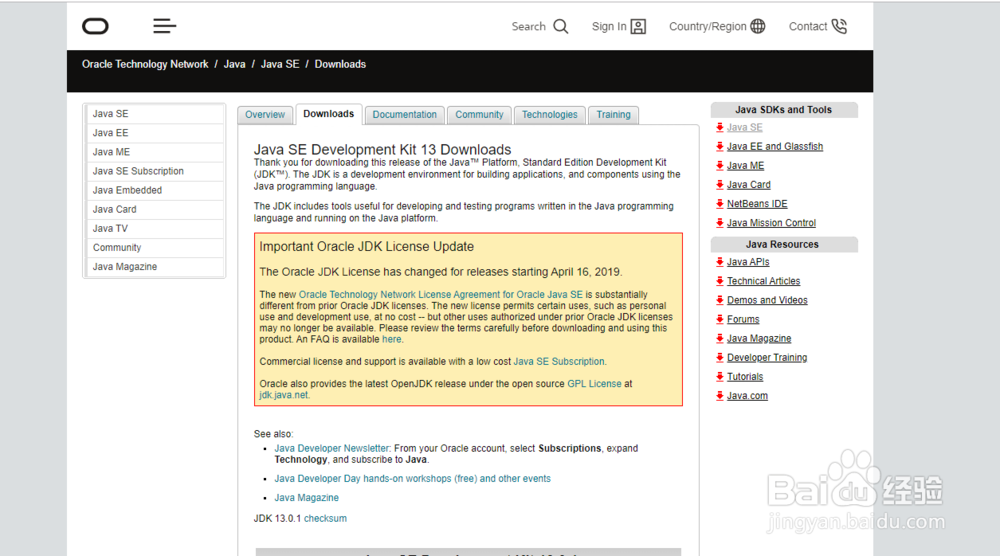Click red arrow beside right-side Java ME
Image resolution: width=1000 pixels, height=556 pixels.
[x=719, y=166]
